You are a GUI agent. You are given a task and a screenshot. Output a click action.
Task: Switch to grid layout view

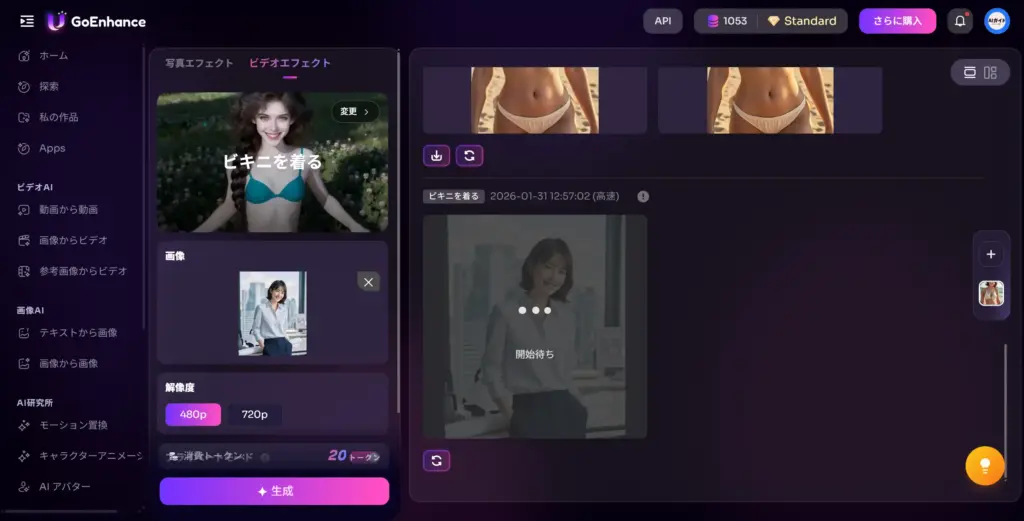point(991,72)
